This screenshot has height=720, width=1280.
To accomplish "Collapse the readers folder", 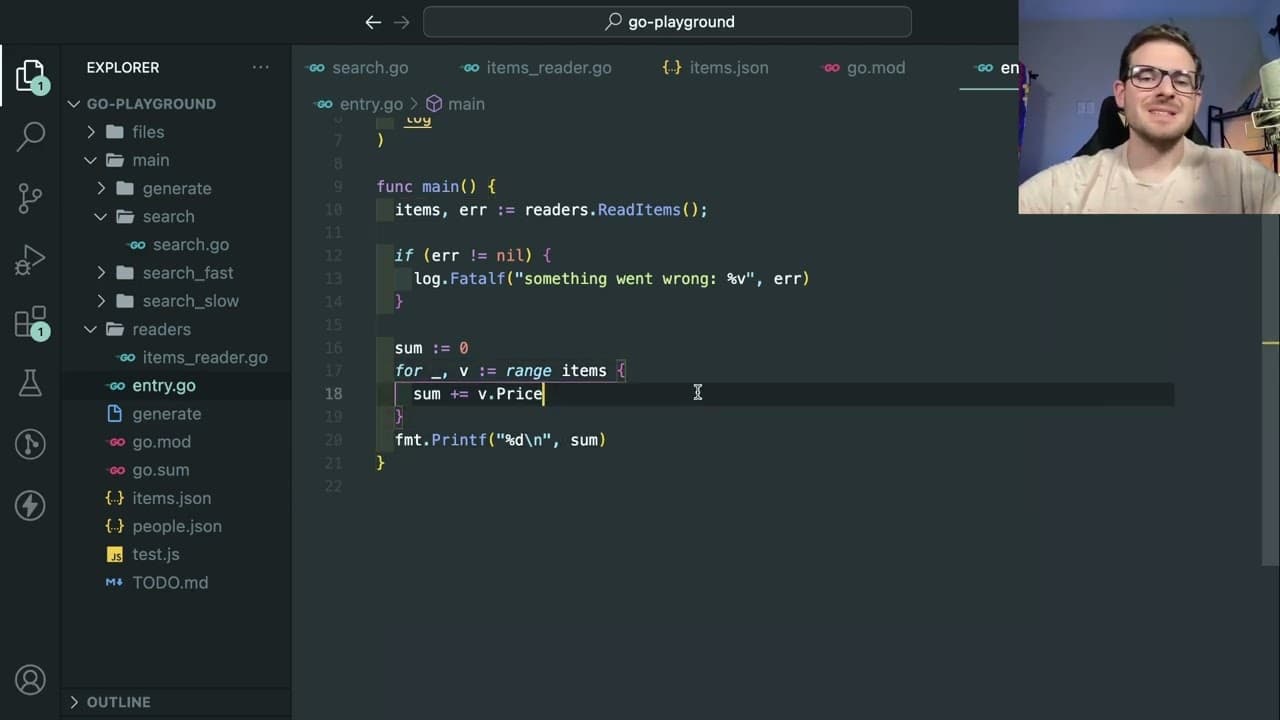I will pos(91,329).
